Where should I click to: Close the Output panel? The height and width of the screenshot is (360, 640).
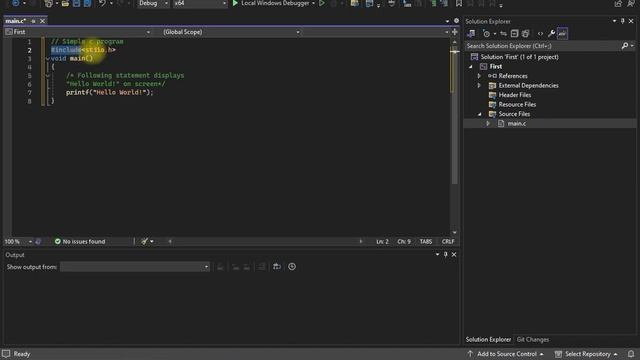[454, 254]
